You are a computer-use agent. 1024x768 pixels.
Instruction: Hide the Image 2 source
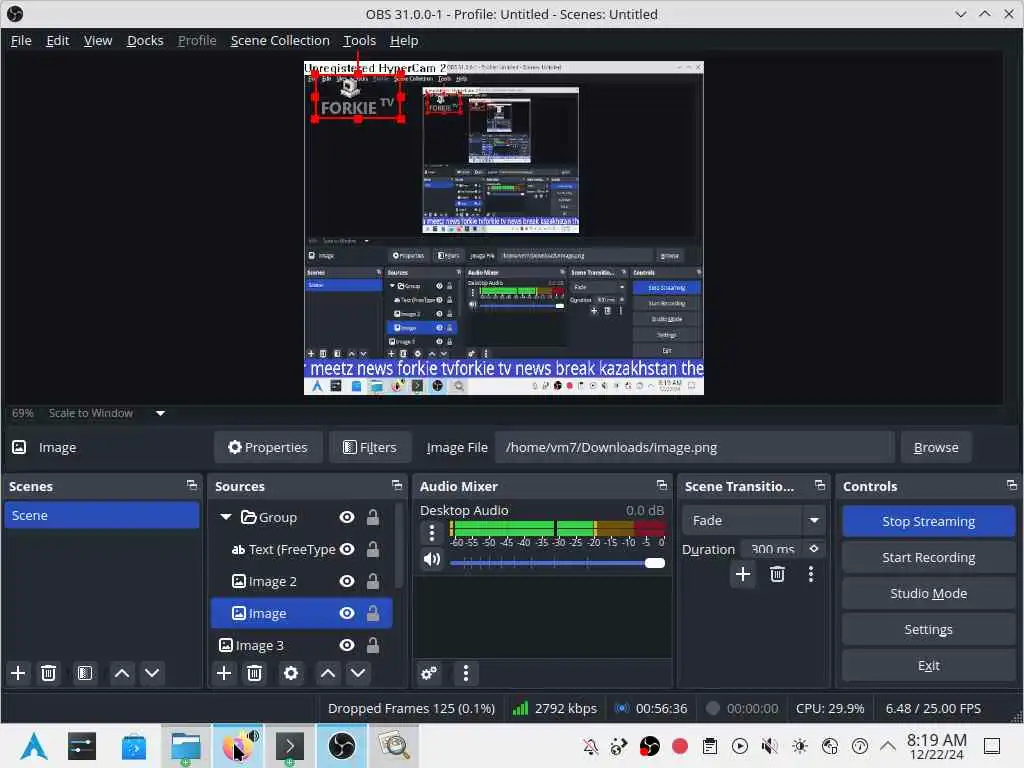click(347, 581)
